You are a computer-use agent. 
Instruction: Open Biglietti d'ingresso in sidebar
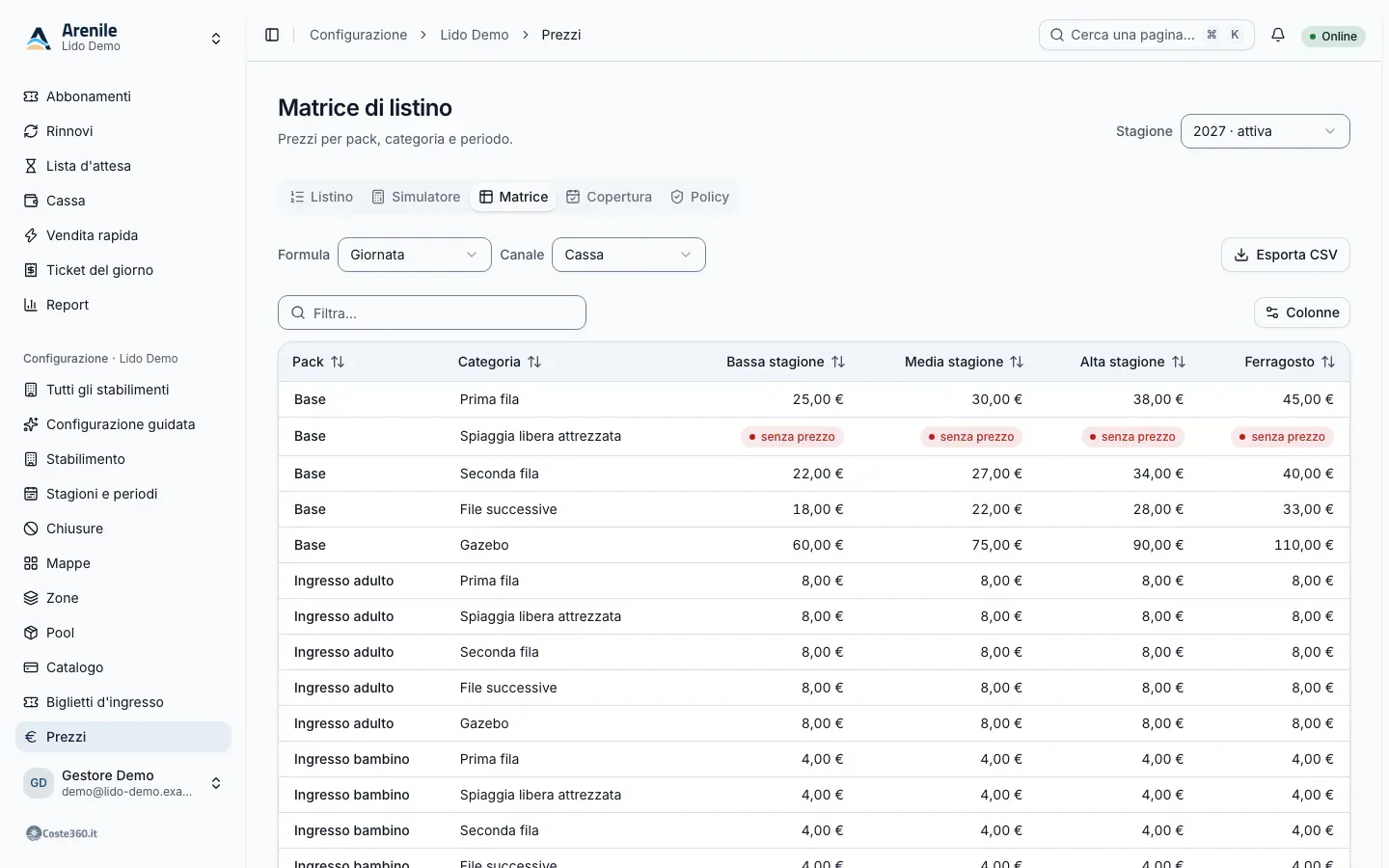click(123, 702)
